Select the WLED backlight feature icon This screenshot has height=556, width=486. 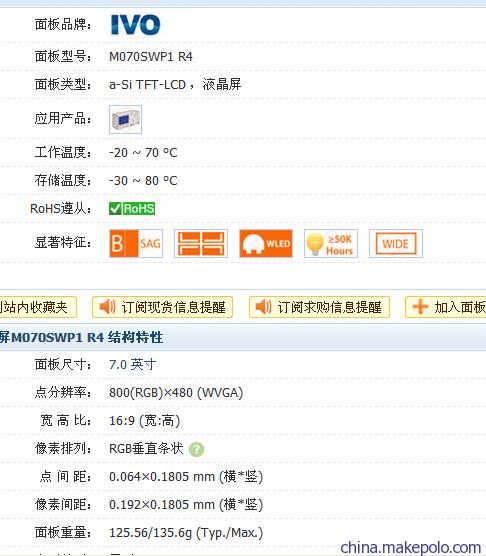(x=266, y=243)
